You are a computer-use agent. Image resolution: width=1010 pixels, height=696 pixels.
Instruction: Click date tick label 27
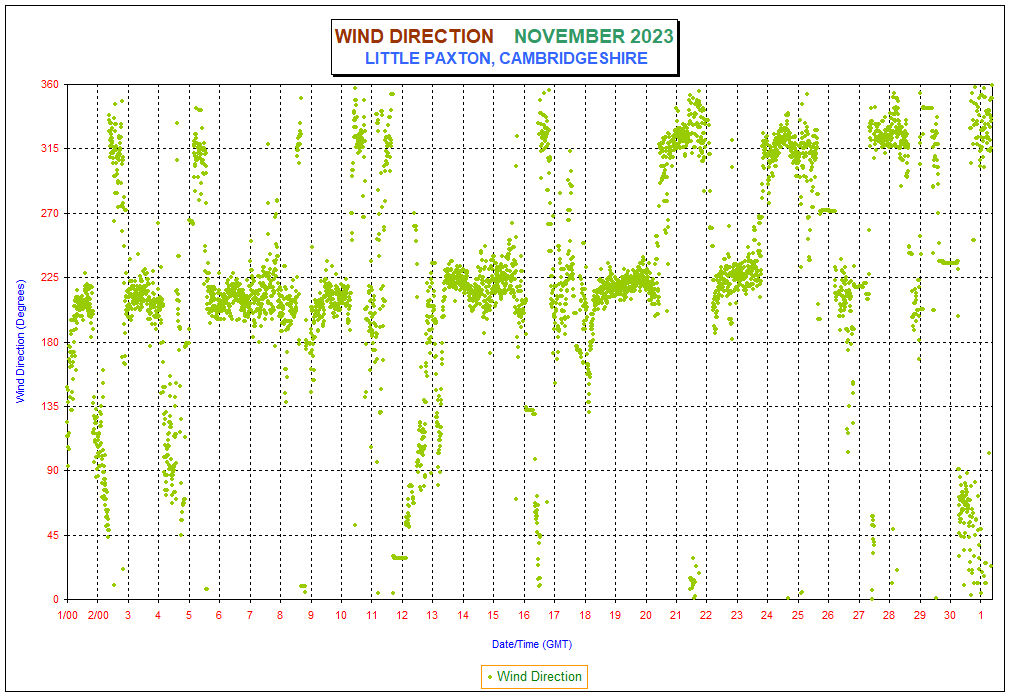pos(859,615)
